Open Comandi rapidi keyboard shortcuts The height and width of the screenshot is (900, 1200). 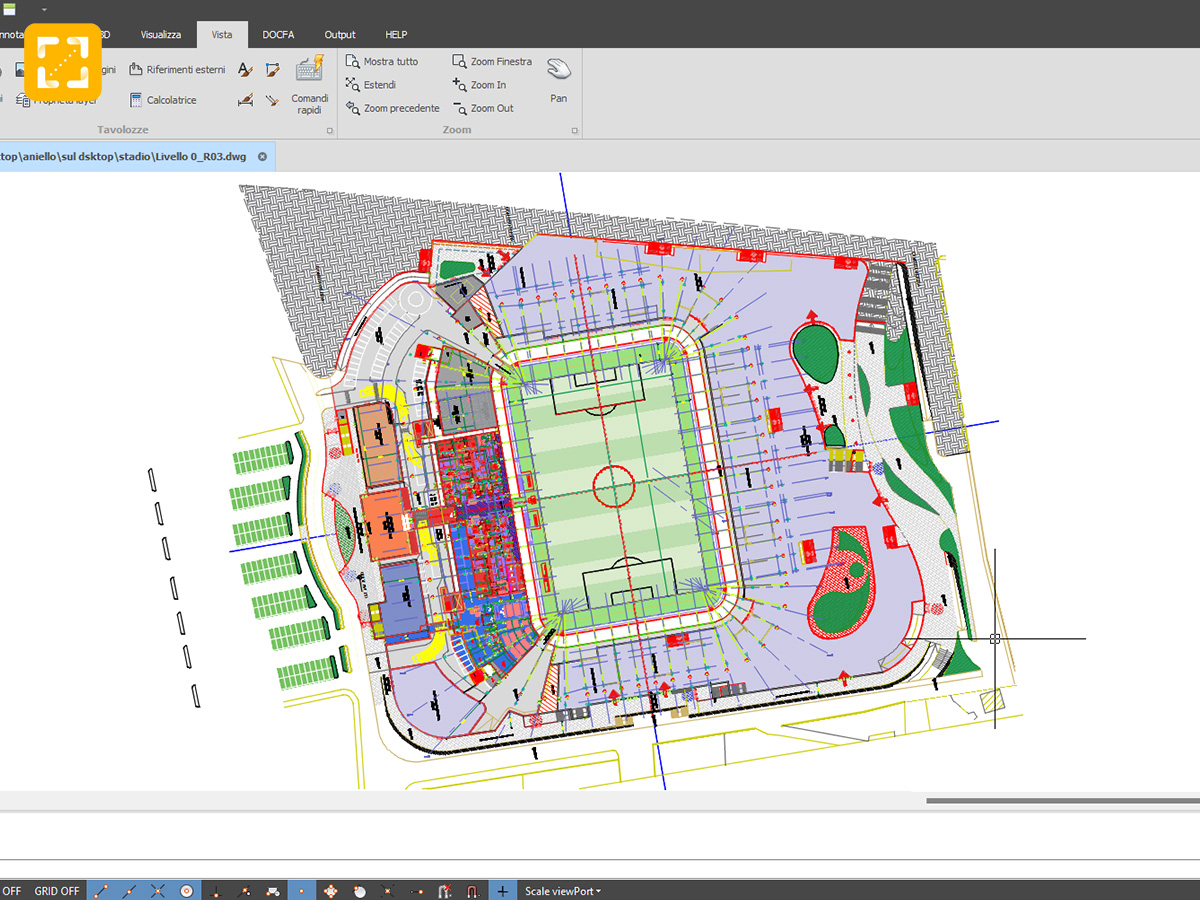pyautogui.click(x=309, y=85)
